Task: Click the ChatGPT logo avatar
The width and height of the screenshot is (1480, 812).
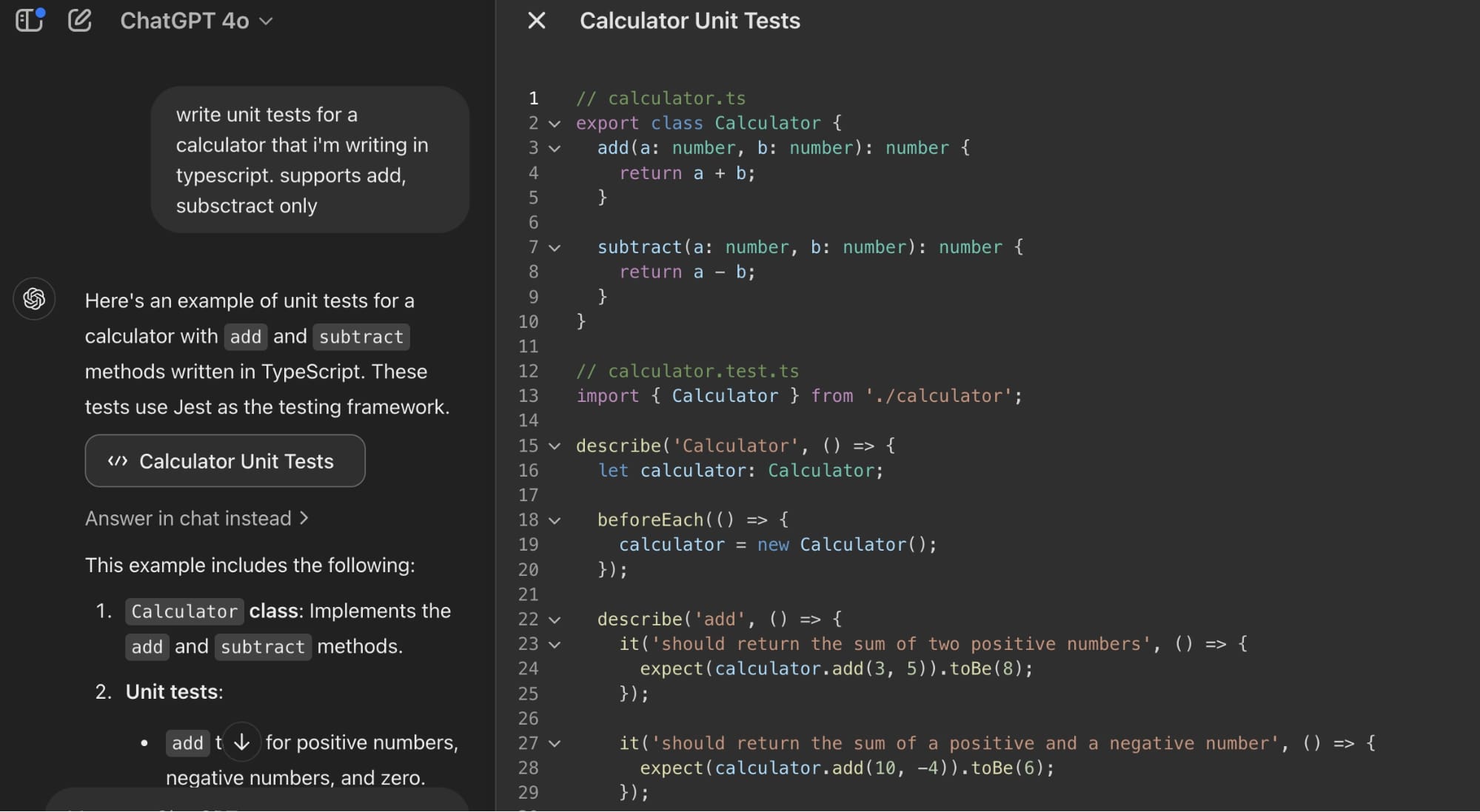Action: point(34,299)
